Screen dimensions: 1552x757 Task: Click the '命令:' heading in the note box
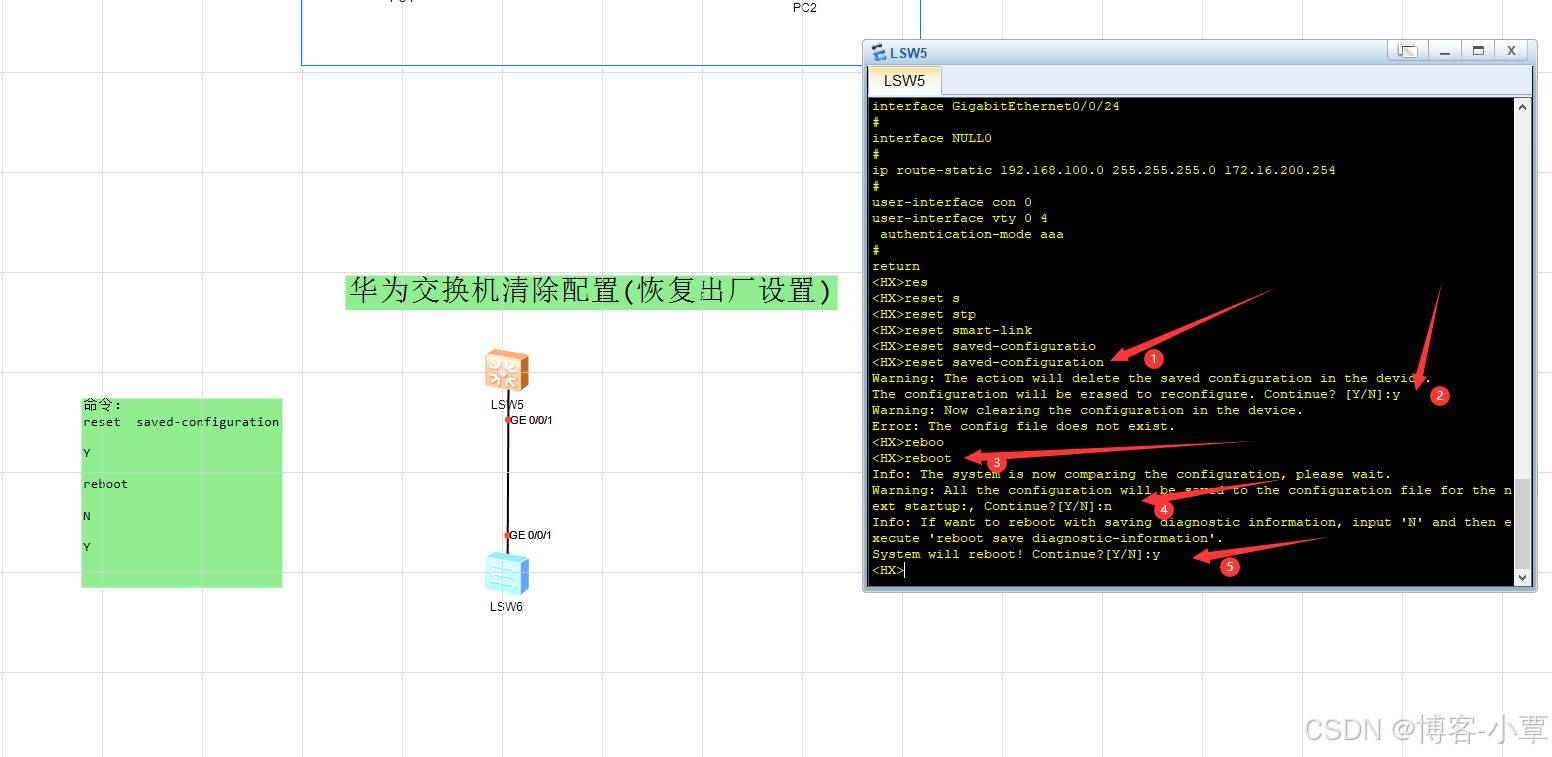tap(102, 405)
